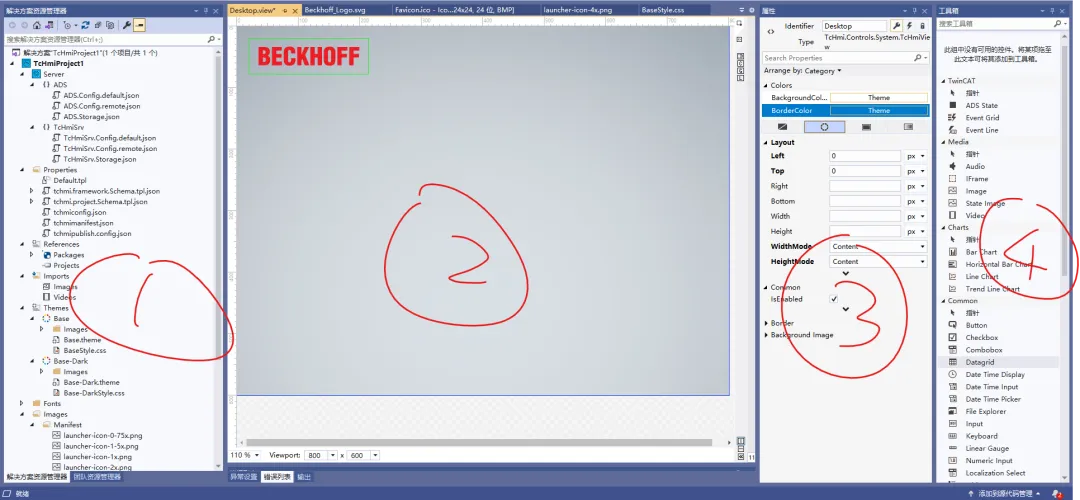Open the Left px unit dropdown
1080x500 pixels.
(915, 156)
